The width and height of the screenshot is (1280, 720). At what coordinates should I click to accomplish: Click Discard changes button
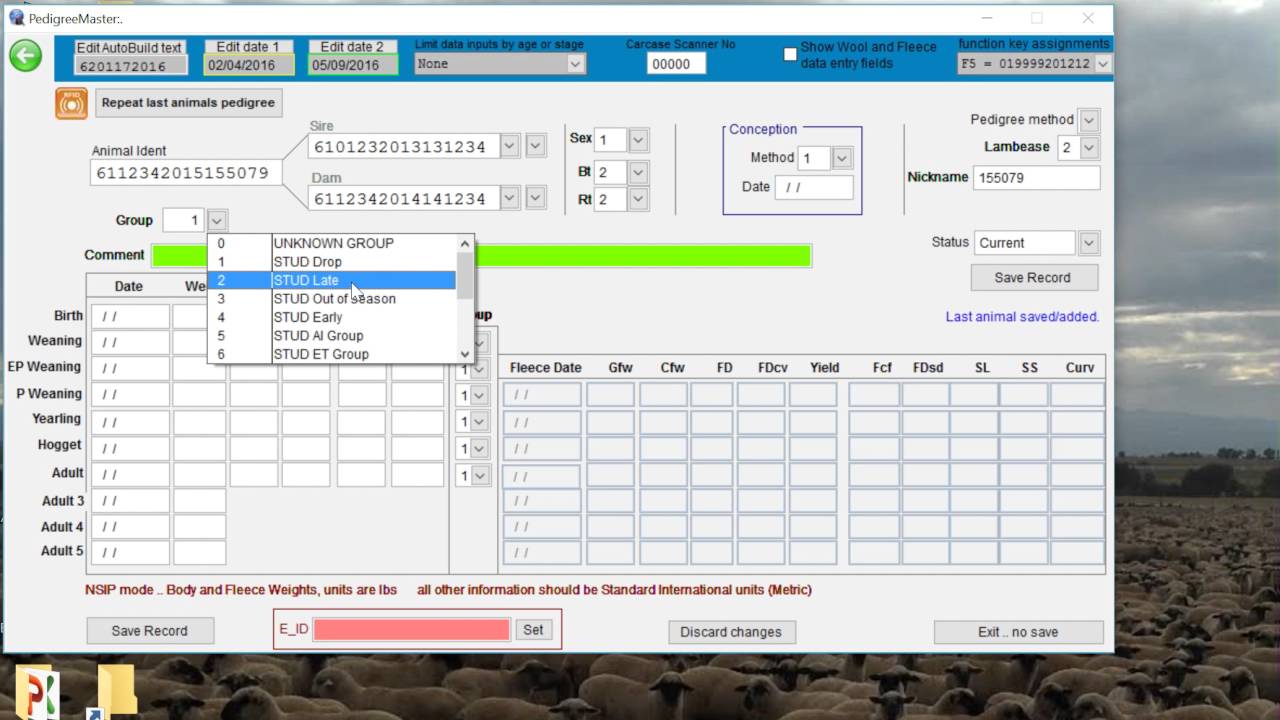tap(731, 632)
